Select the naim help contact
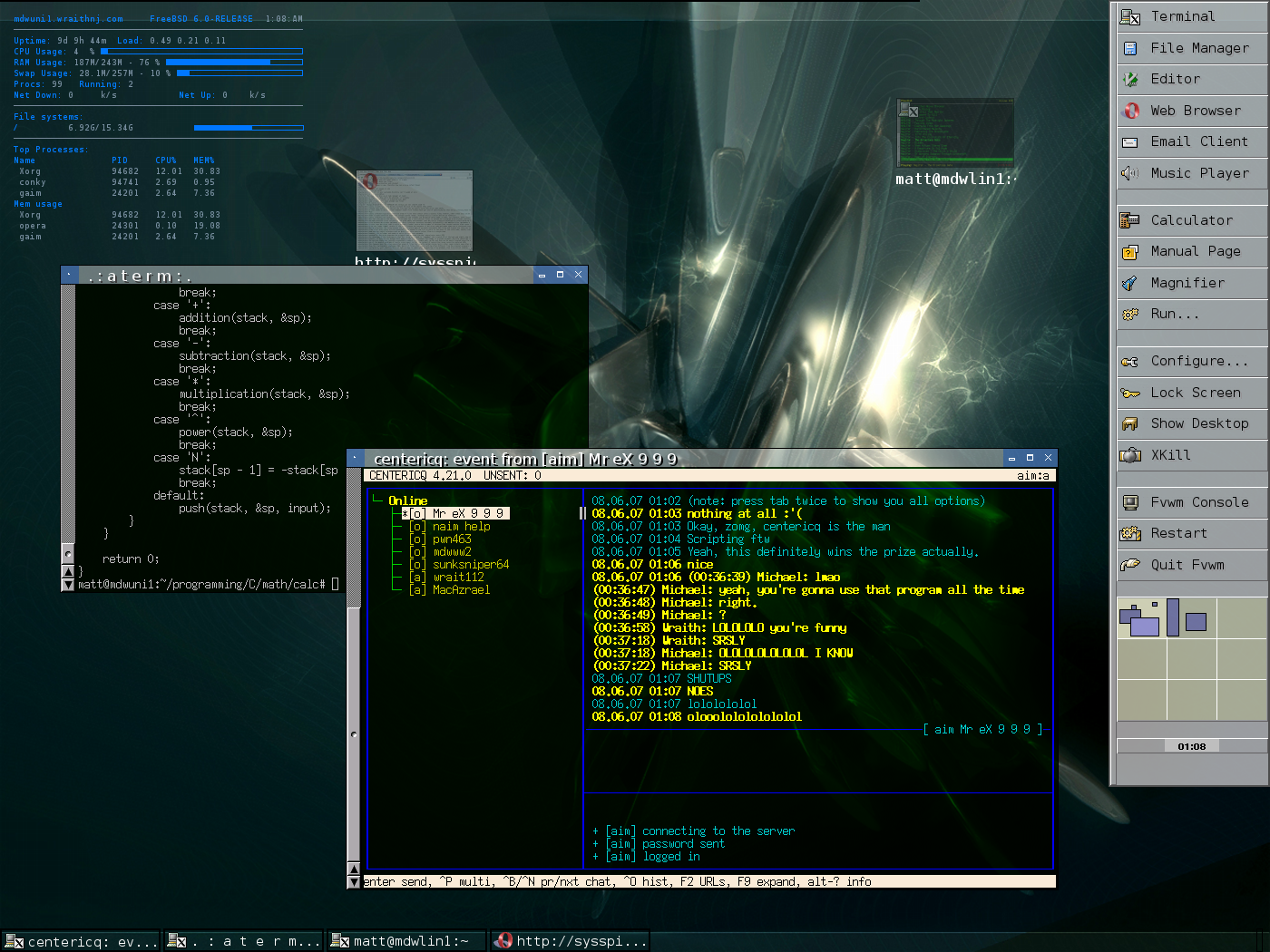 tap(461, 527)
